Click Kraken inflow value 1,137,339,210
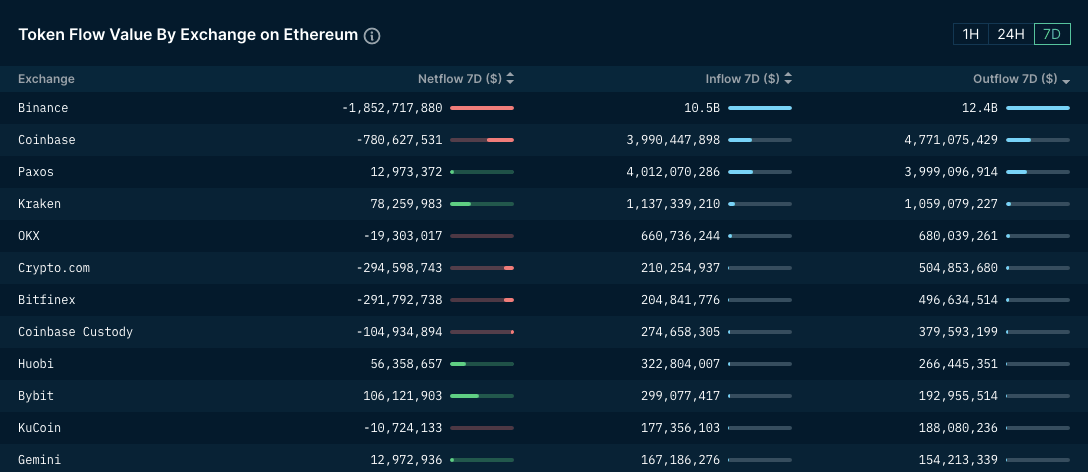The width and height of the screenshot is (1088, 472). point(673,204)
